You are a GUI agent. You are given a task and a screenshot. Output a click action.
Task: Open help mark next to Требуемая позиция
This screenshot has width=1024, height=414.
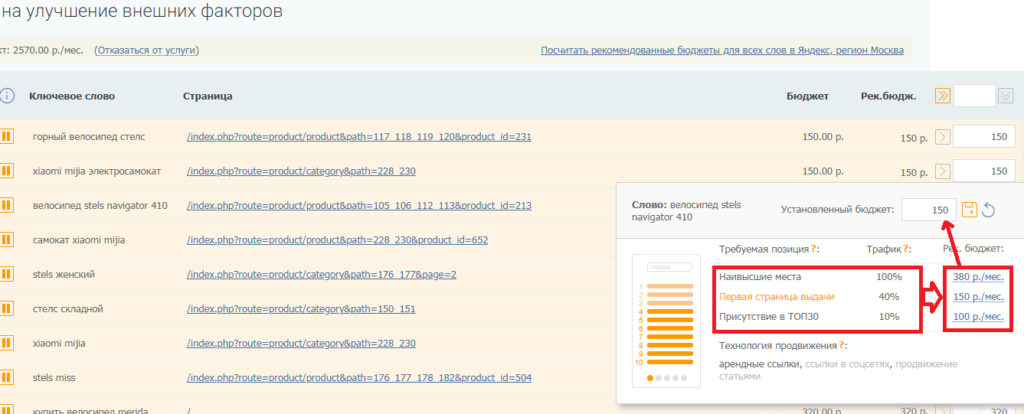point(814,249)
